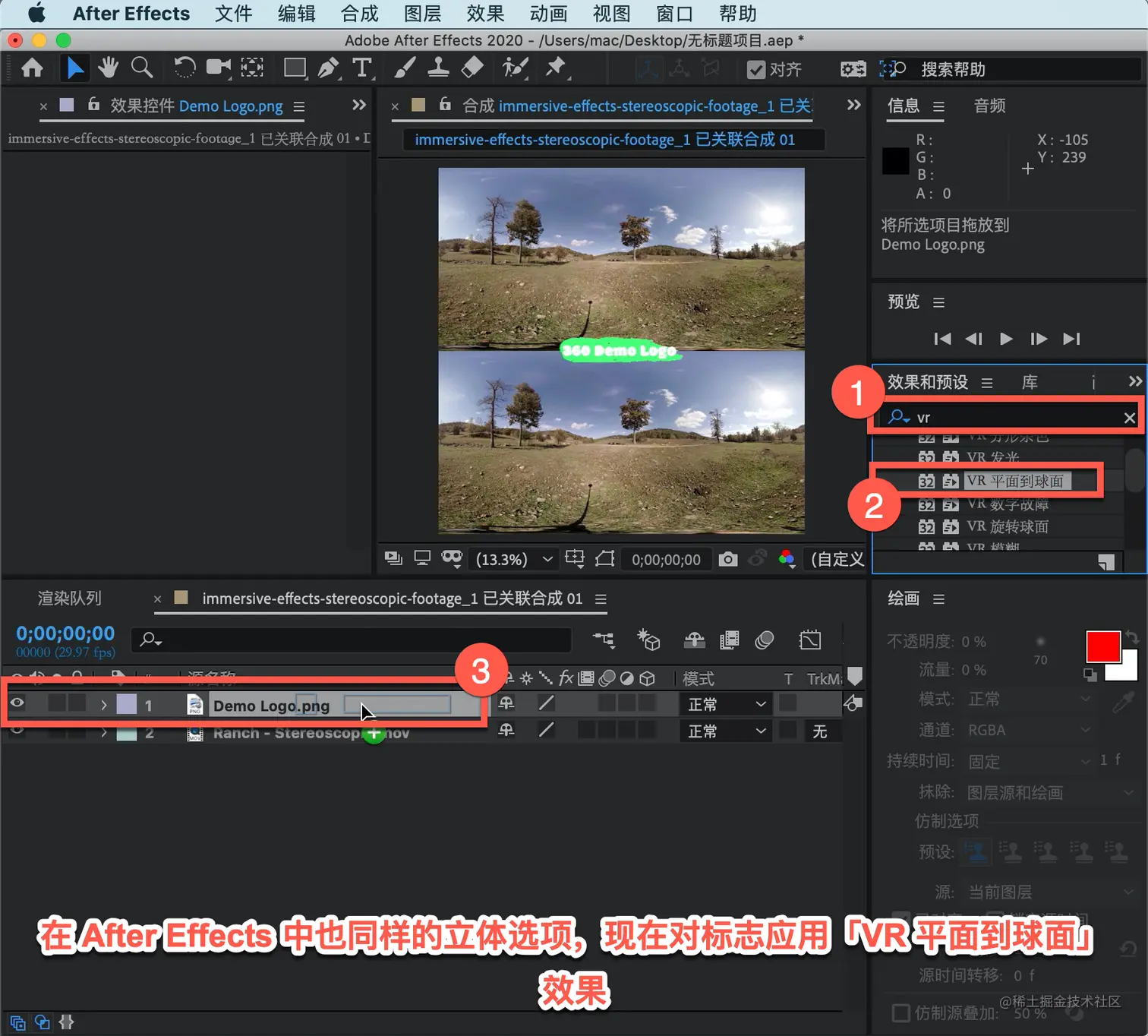Select the Unified Camera tool

[x=219, y=68]
